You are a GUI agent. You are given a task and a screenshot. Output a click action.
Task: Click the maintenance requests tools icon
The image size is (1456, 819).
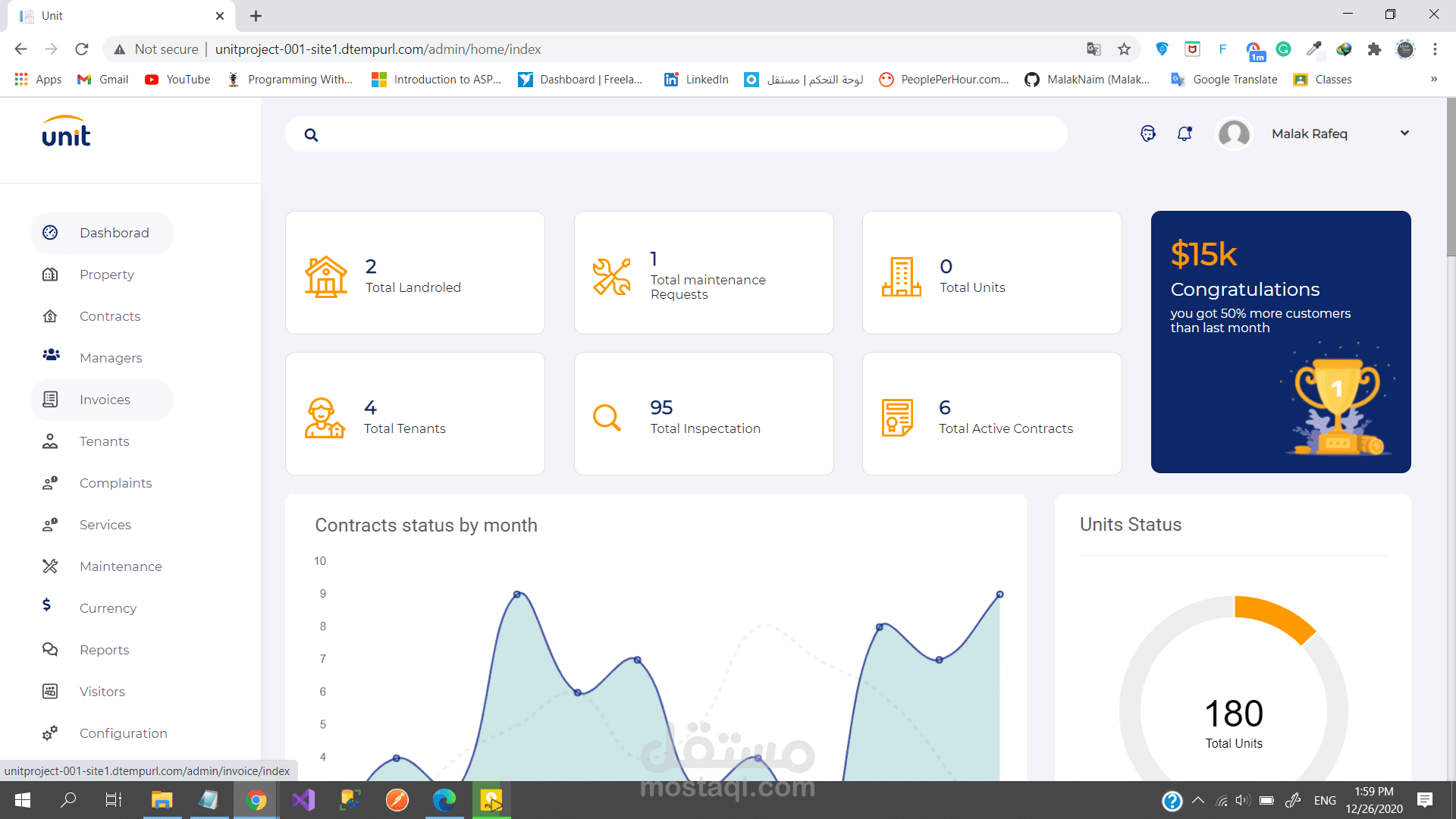click(x=611, y=277)
